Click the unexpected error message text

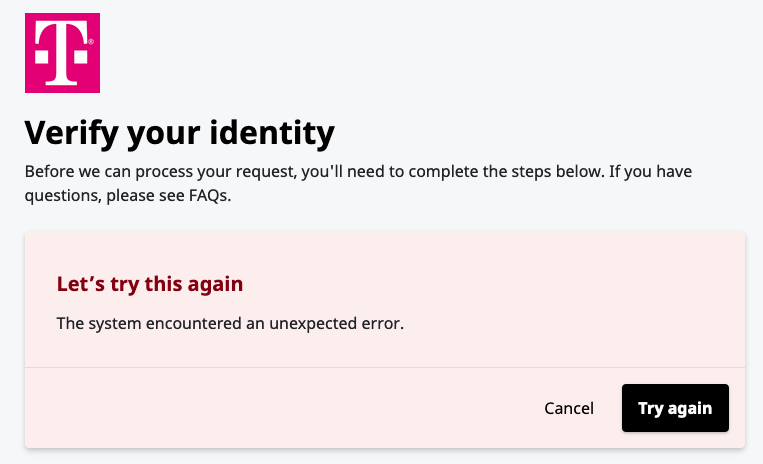coord(229,323)
